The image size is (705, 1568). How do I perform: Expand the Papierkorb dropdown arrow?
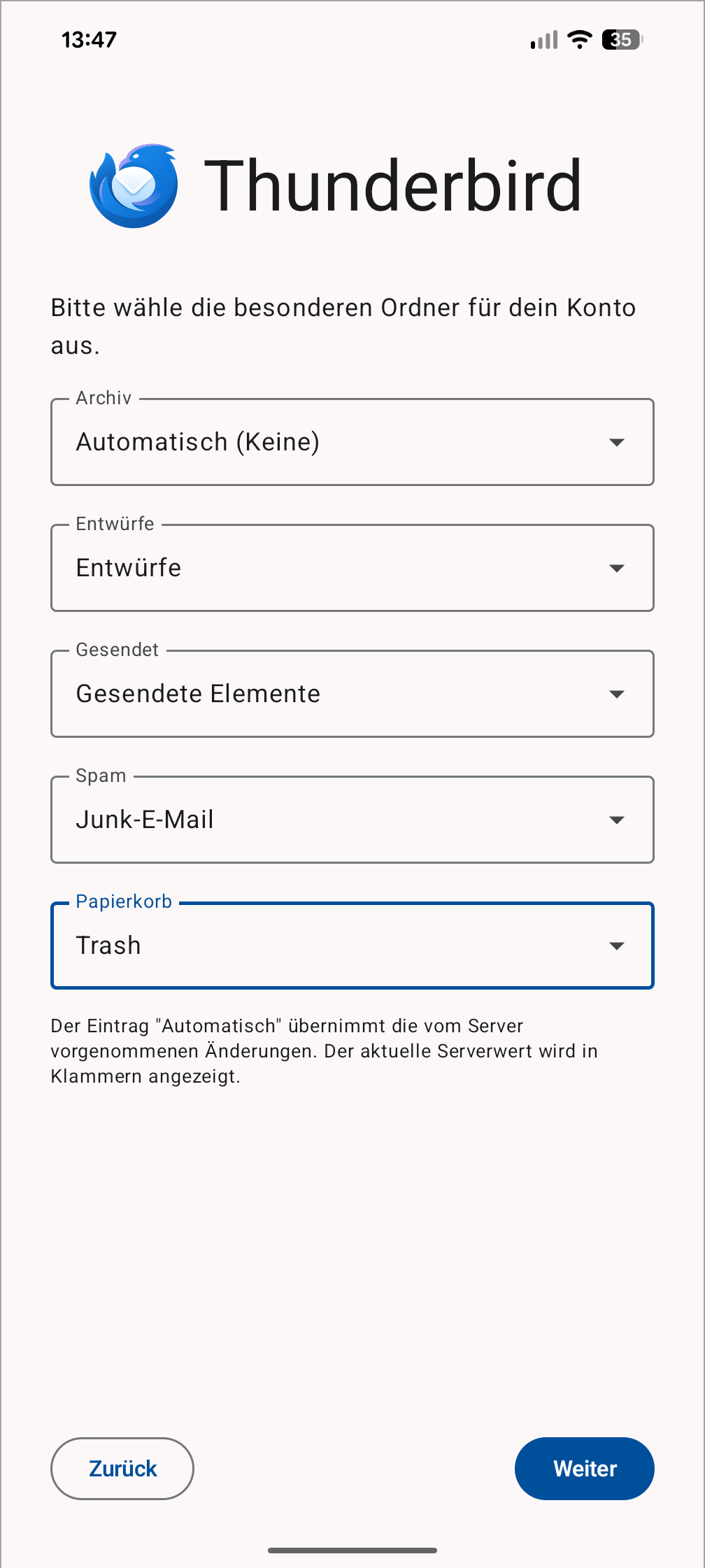coord(616,946)
